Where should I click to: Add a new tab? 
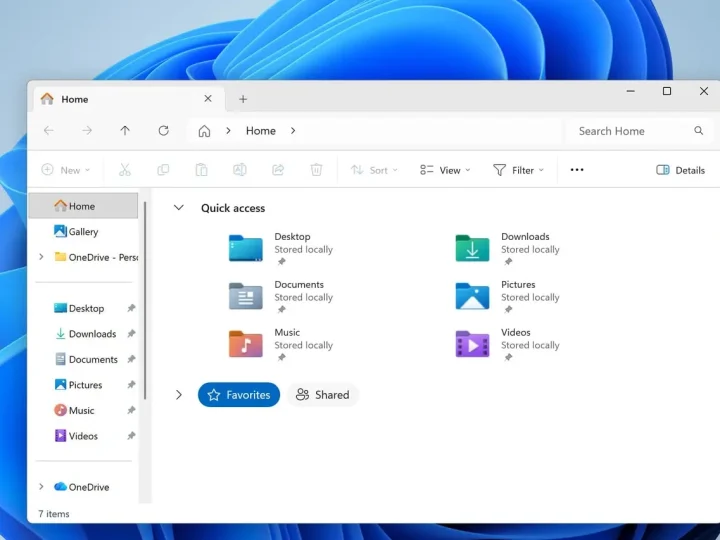(243, 99)
